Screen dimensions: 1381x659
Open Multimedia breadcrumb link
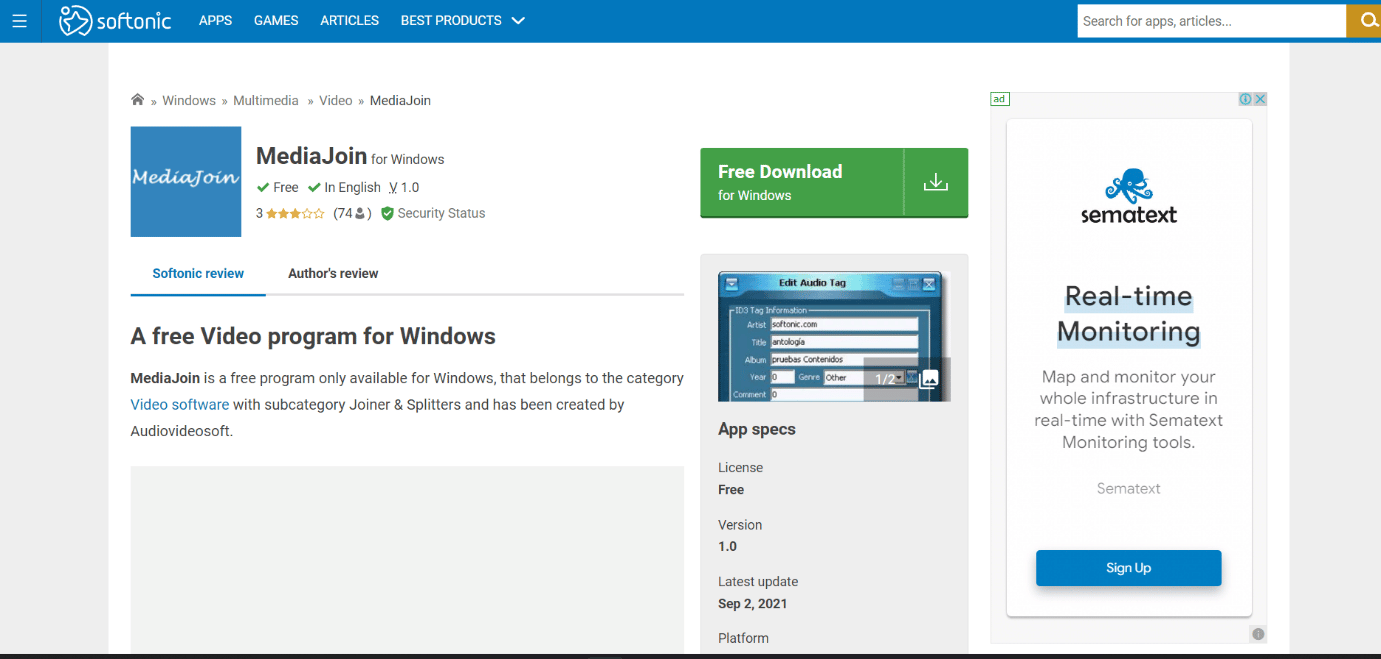[266, 100]
